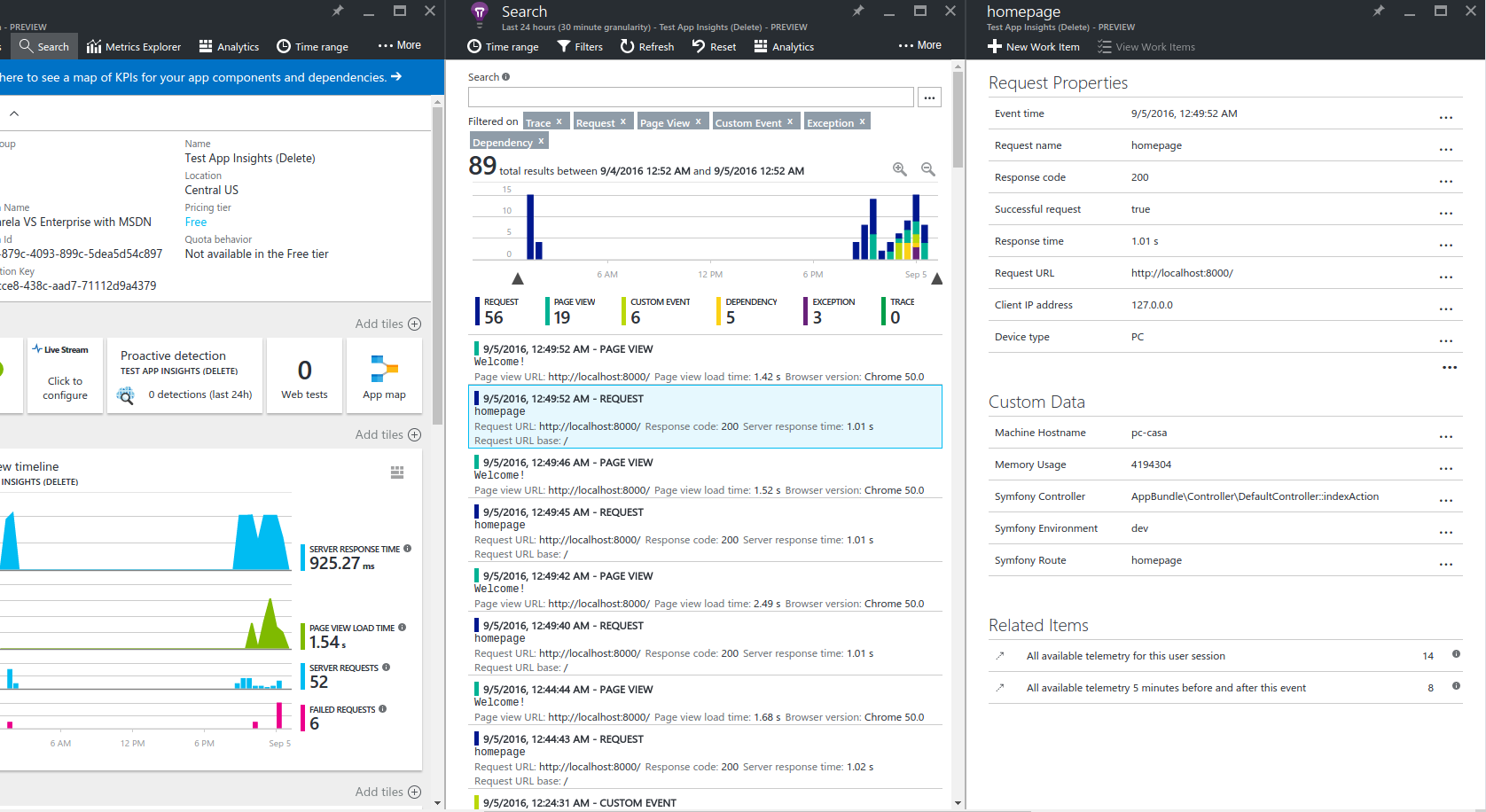Open Time range in left blade toolbar
This screenshot has height=812, width=1486.
coord(312,47)
